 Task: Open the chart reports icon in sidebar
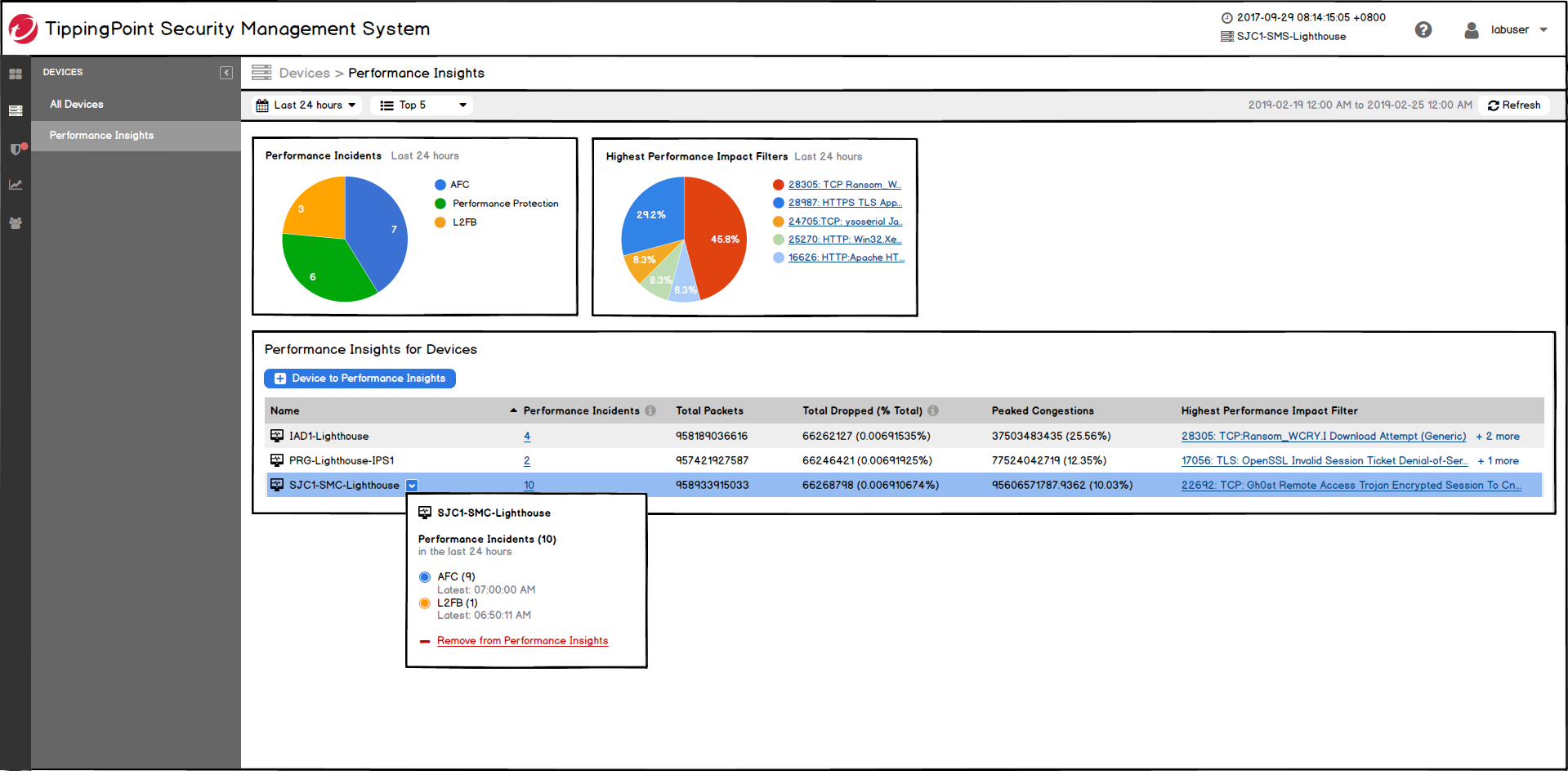(16, 185)
